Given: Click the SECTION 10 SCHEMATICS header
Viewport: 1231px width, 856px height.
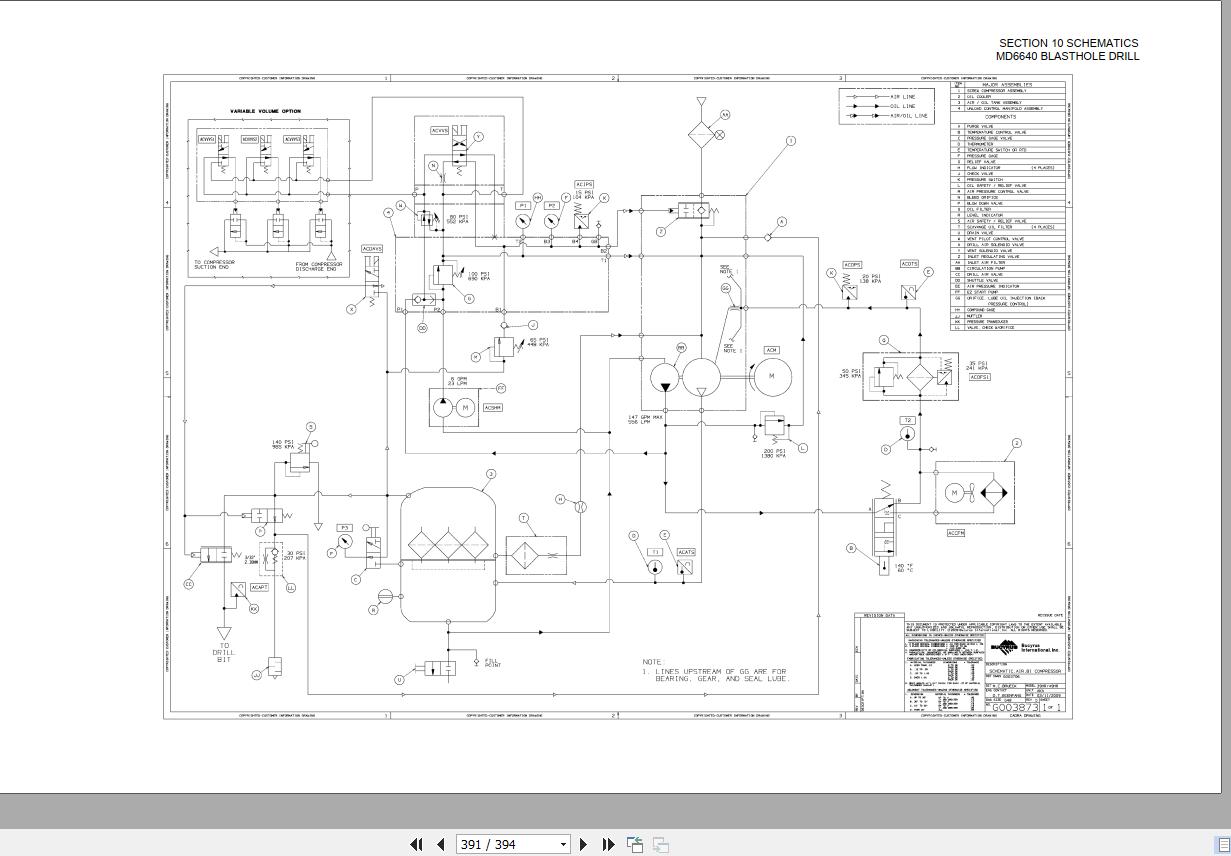Looking at the screenshot, I should [1068, 43].
